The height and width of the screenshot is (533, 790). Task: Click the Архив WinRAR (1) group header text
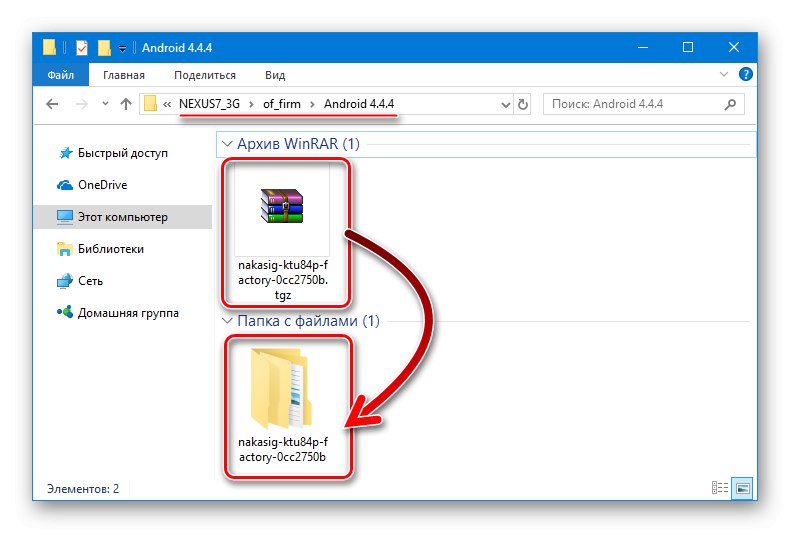click(x=298, y=144)
